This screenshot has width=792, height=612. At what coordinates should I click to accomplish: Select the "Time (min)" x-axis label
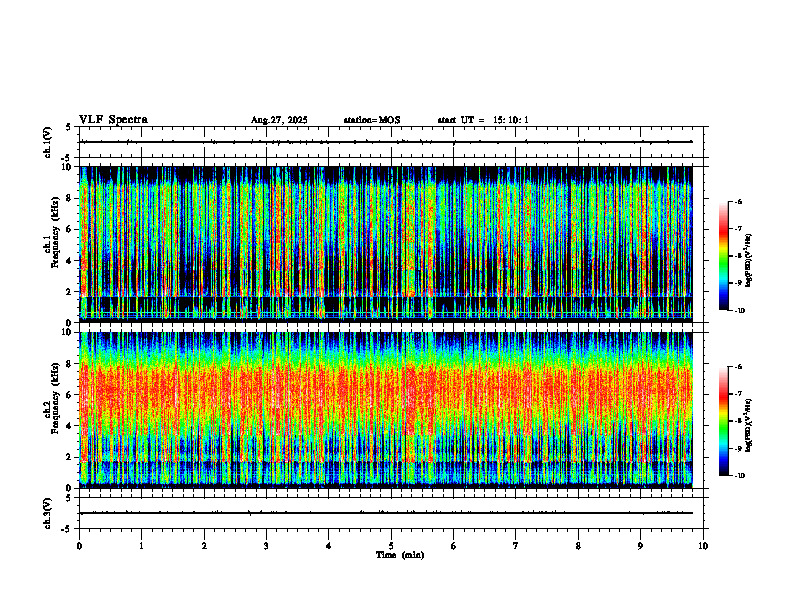coord(400,555)
